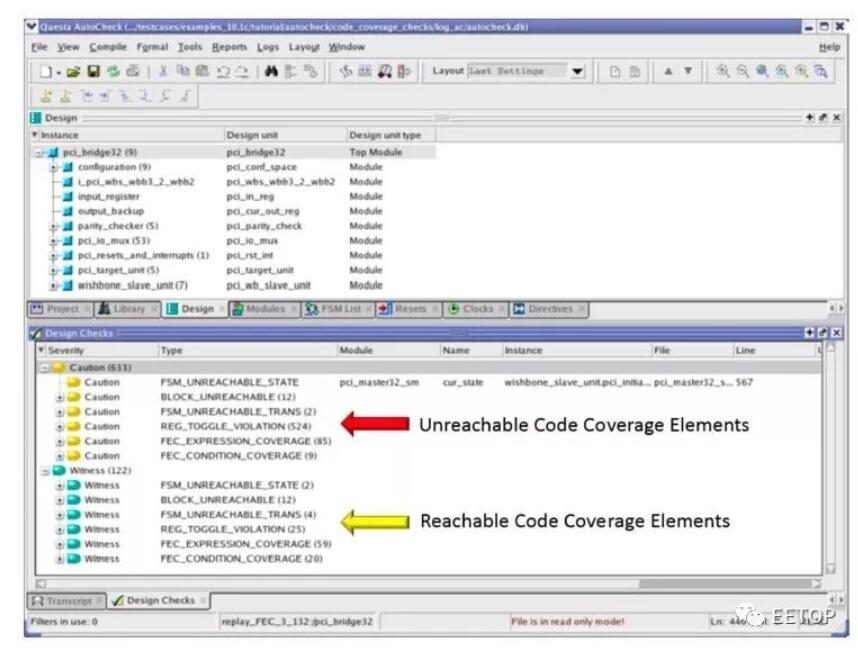Expand the Witness FEC_EXPRESSION_COVERAGE (59) row

pyautogui.click(x=60, y=544)
